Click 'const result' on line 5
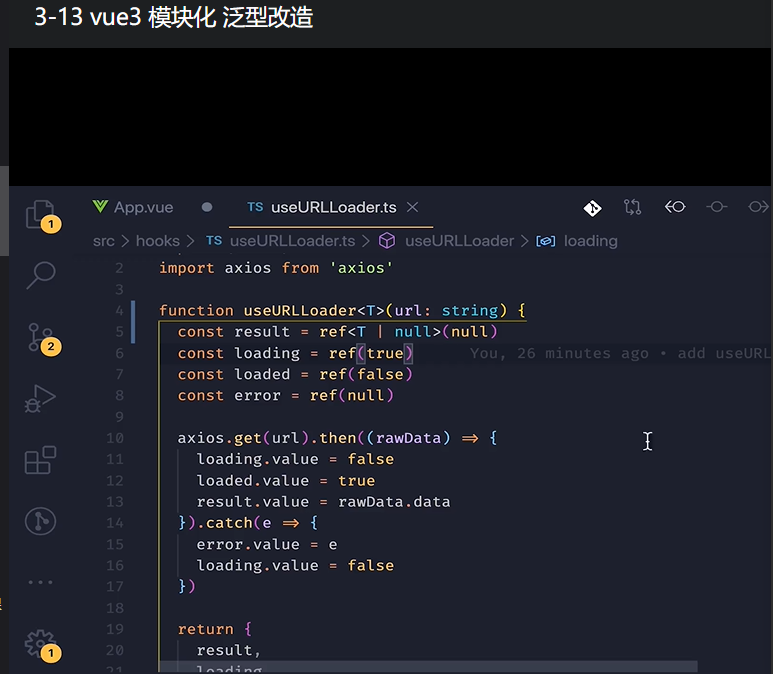Viewport: 773px width, 674px height. click(x=234, y=332)
